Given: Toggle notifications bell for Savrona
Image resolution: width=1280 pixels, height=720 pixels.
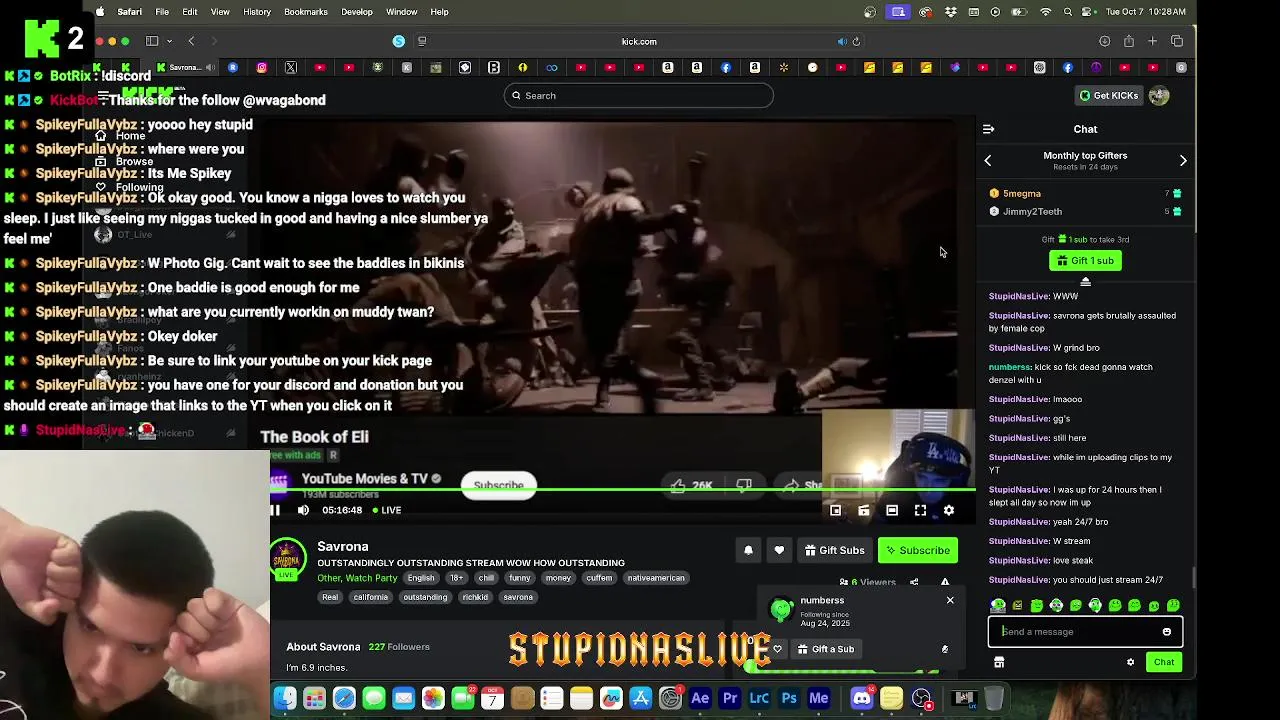Looking at the screenshot, I should click(x=748, y=550).
